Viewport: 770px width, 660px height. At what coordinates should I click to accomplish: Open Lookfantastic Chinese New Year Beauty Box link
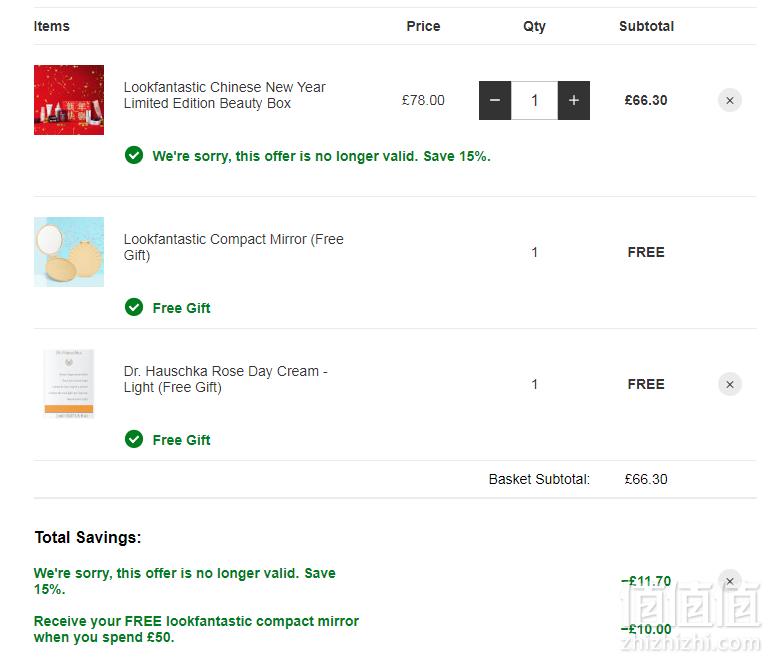tap(224, 95)
